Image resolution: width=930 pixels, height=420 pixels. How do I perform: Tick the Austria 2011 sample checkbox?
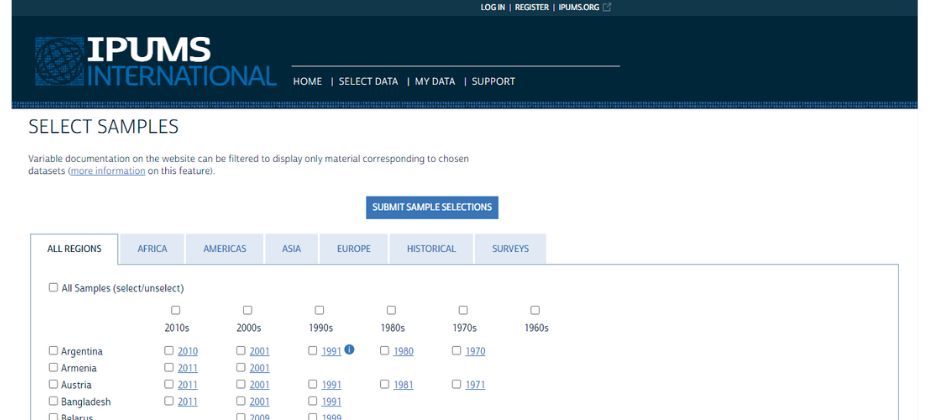[169, 384]
